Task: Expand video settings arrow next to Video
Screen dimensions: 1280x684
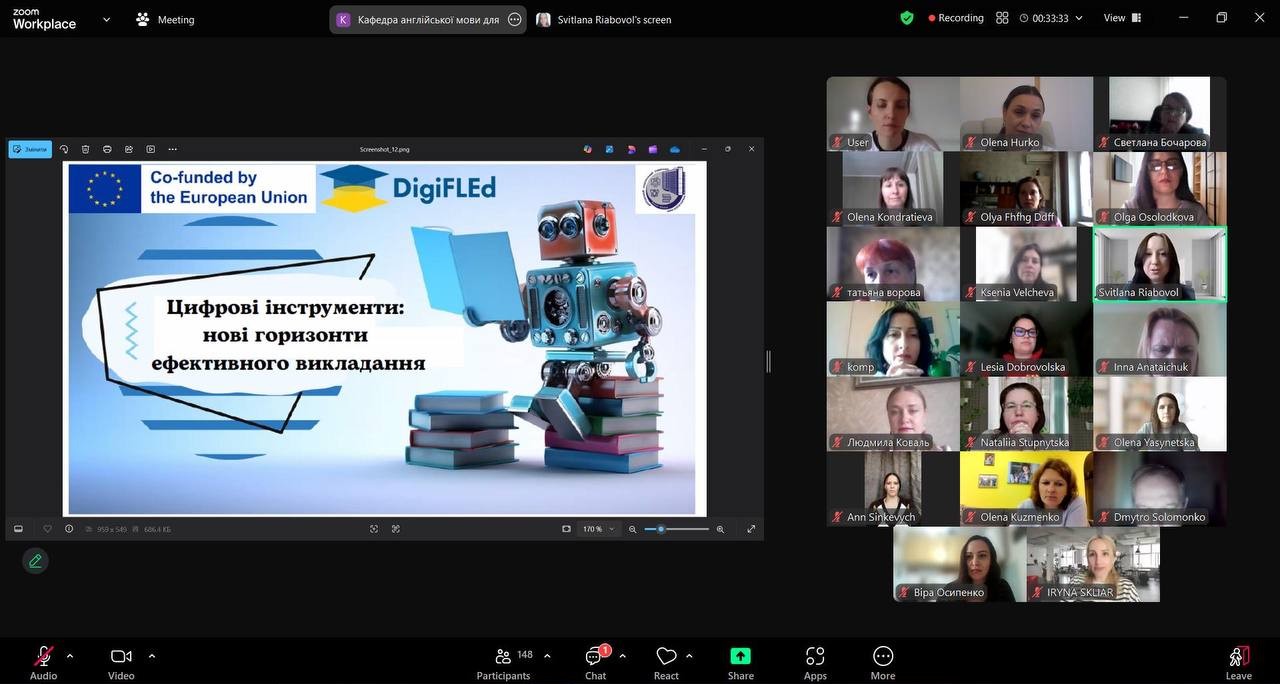Action: pos(152,656)
